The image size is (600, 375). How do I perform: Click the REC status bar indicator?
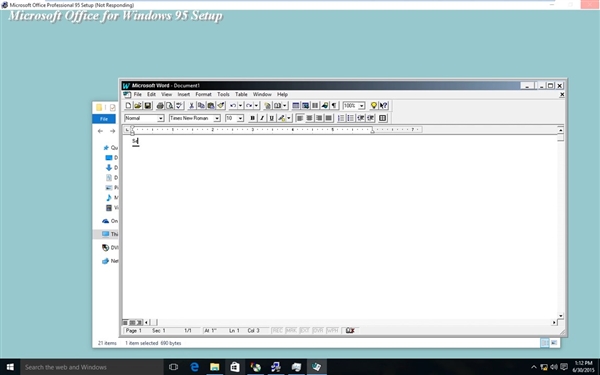pyautogui.click(x=277, y=331)
